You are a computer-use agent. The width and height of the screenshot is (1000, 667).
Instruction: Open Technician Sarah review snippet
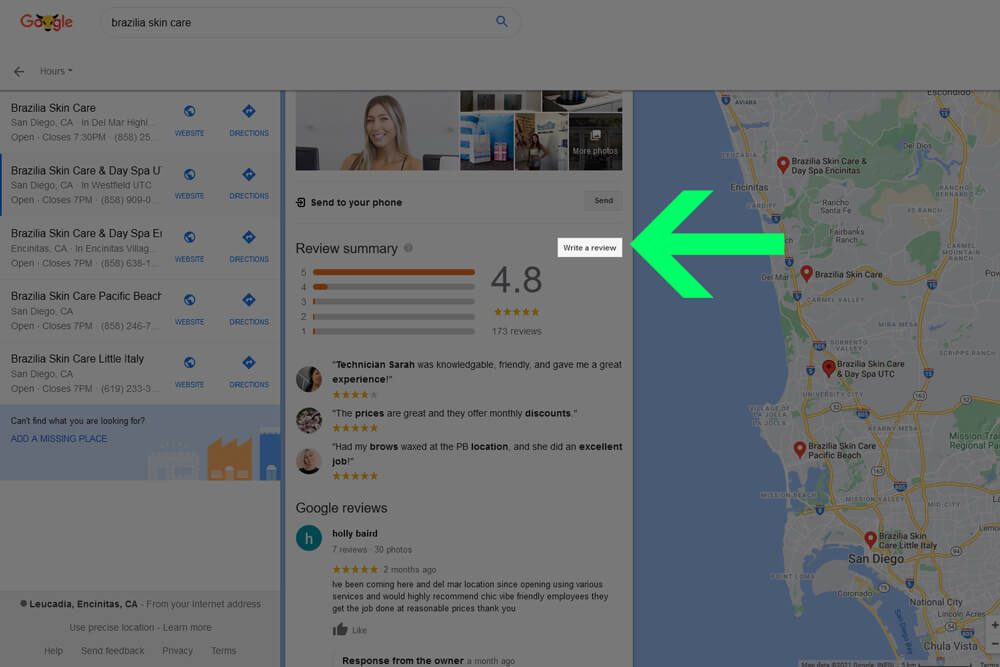click(x=476, y=372)
